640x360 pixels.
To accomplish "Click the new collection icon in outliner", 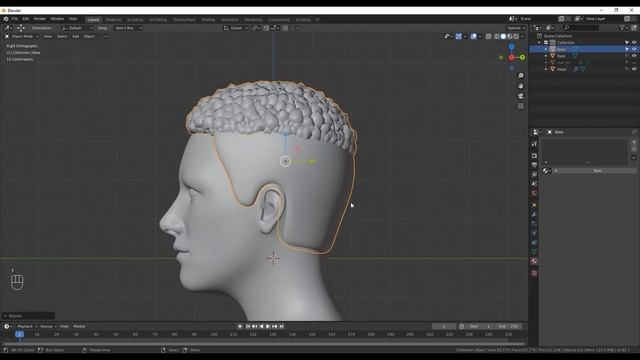I will [x=634, y=28].
